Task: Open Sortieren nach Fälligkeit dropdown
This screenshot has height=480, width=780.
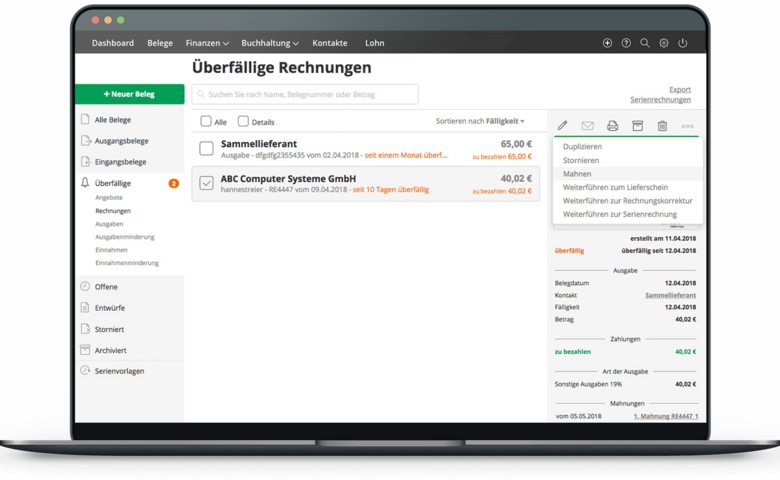Action: (x=480, y=121)
